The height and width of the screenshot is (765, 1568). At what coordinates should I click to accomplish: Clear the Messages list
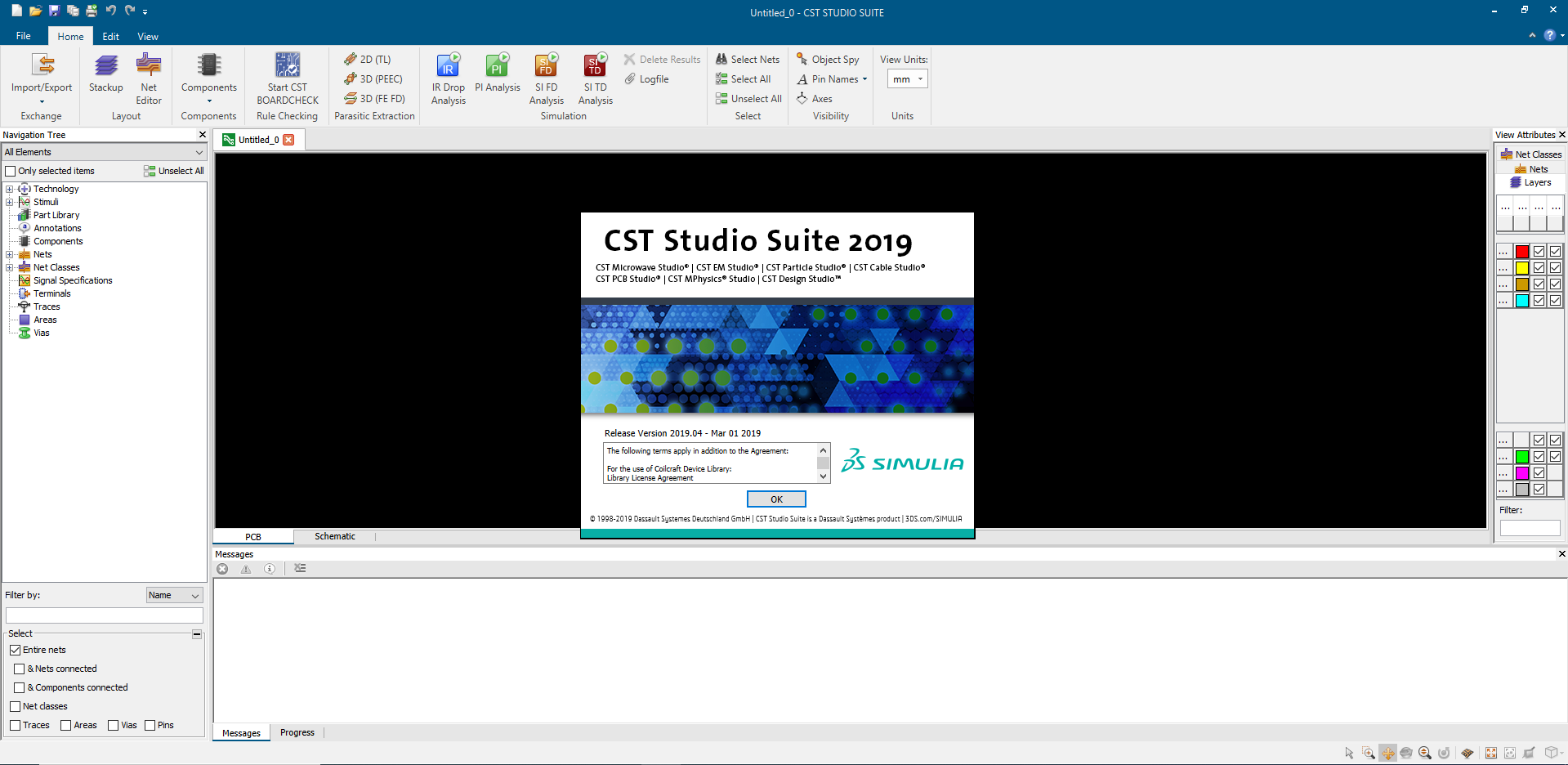[300, 569]
